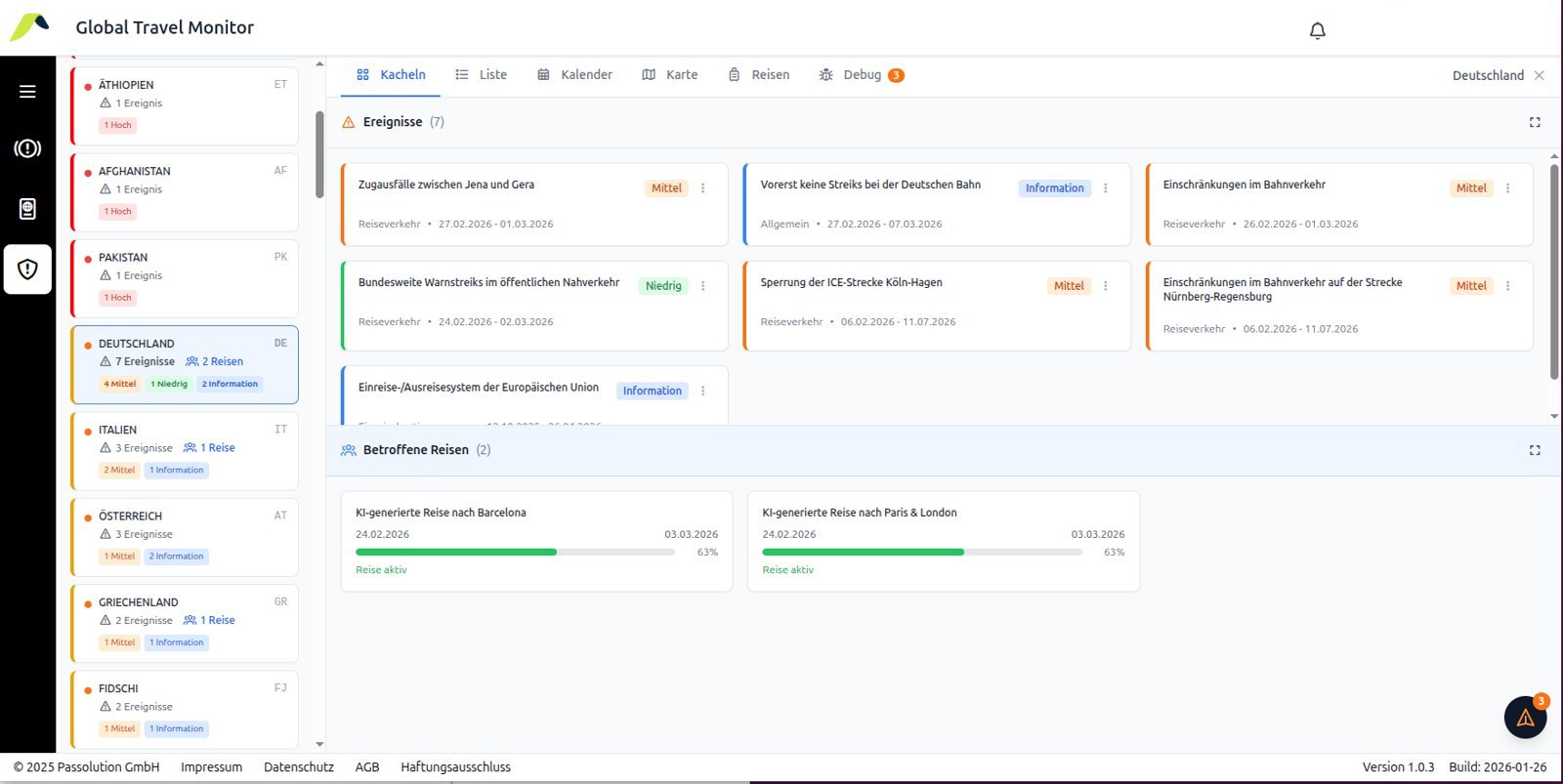The height and width of the screenshot is (784, 1563).
Task: Click the Global Travel Monitor logo
Action: pos(29,27)
